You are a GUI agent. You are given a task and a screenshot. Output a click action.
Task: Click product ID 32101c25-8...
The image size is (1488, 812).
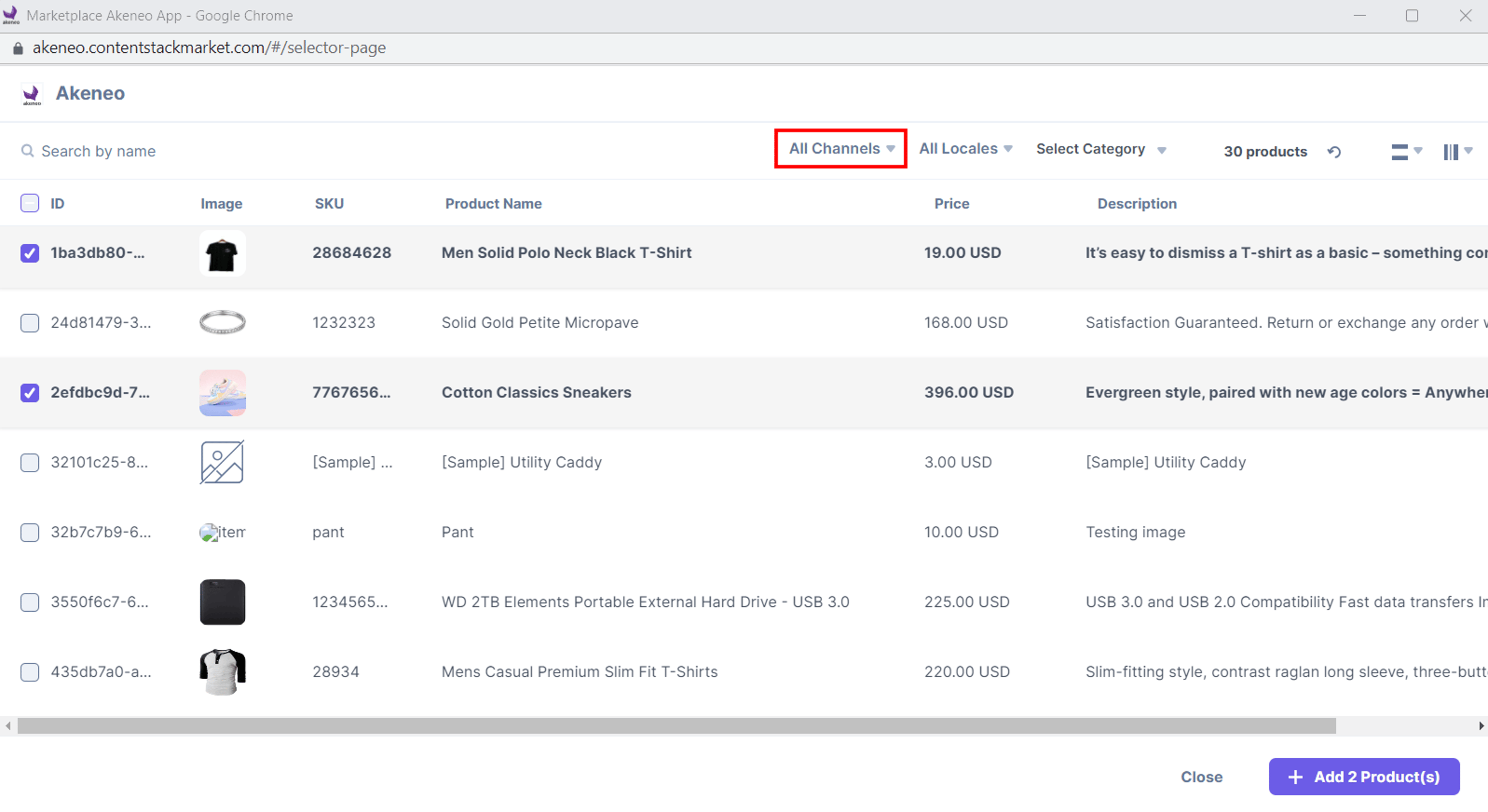(x=99, y=462)
